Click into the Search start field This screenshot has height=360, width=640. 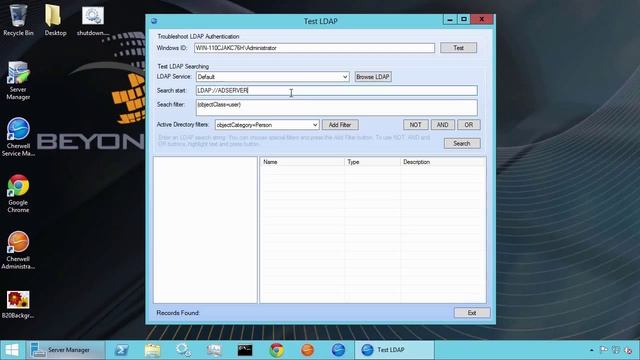[x=336, y=90]
